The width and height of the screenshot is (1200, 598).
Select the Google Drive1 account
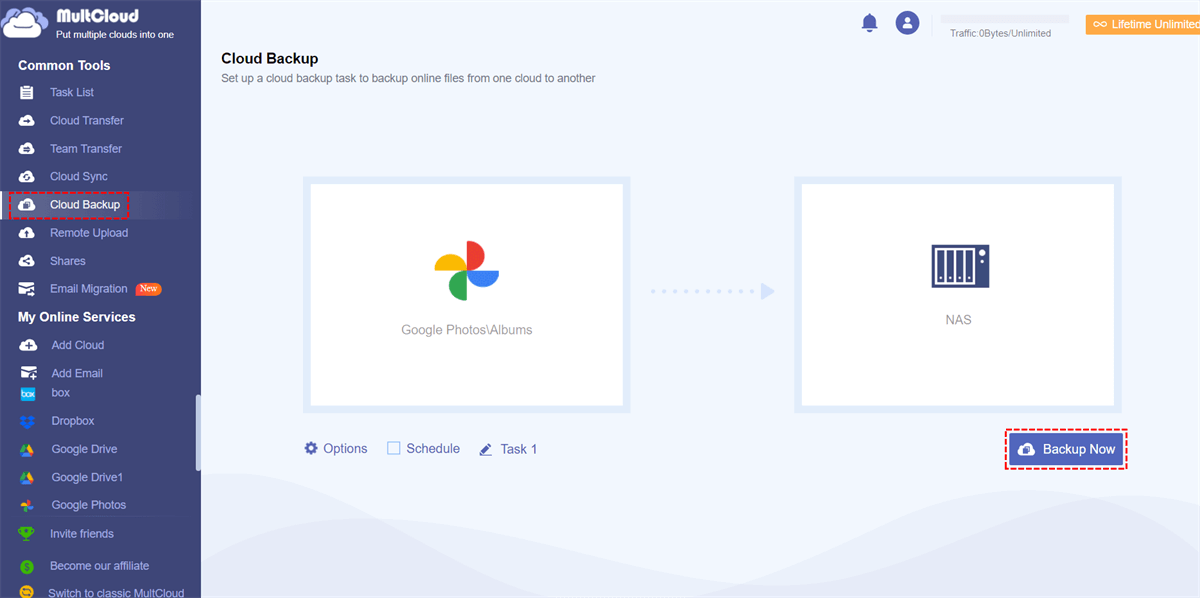coord(88,477)
